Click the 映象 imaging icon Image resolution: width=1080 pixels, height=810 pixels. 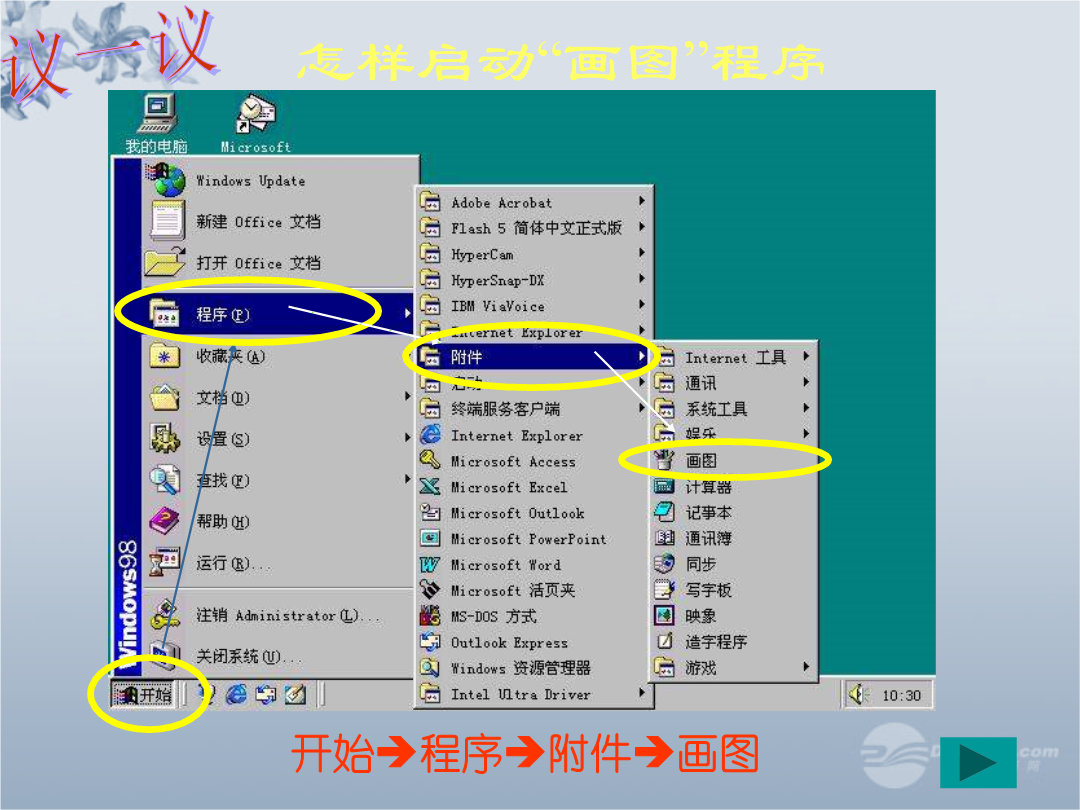pyautogui.click(x=664, y=615)
